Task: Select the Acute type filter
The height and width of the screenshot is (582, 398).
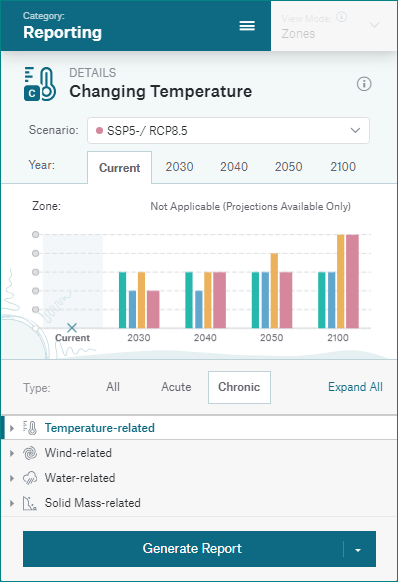Action: (176, 387)
